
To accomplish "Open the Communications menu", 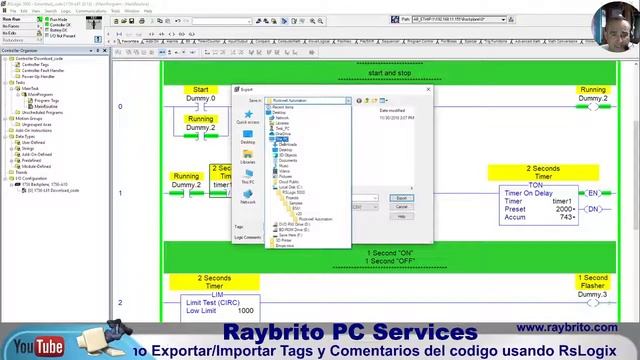I will click(x=91, y=11).
